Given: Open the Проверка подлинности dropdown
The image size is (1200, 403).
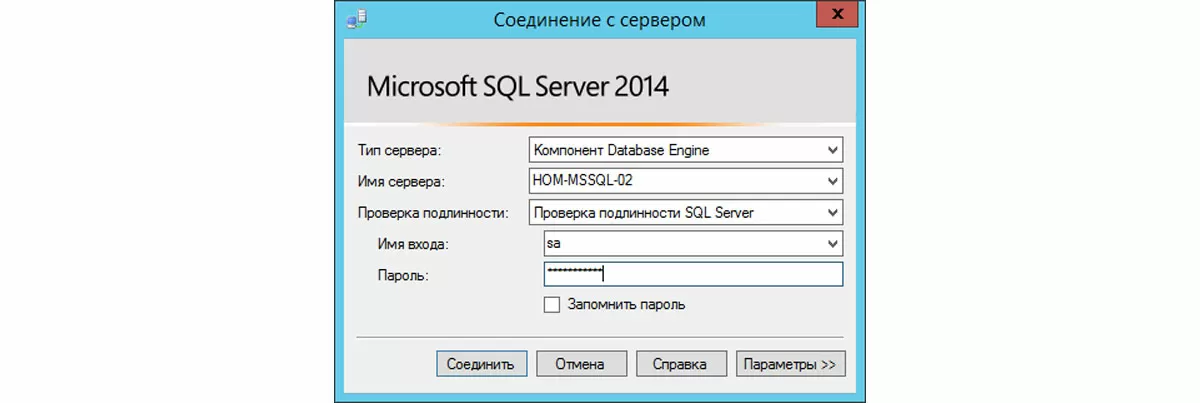Looking at the screenshot, I should tap(685, 212).
